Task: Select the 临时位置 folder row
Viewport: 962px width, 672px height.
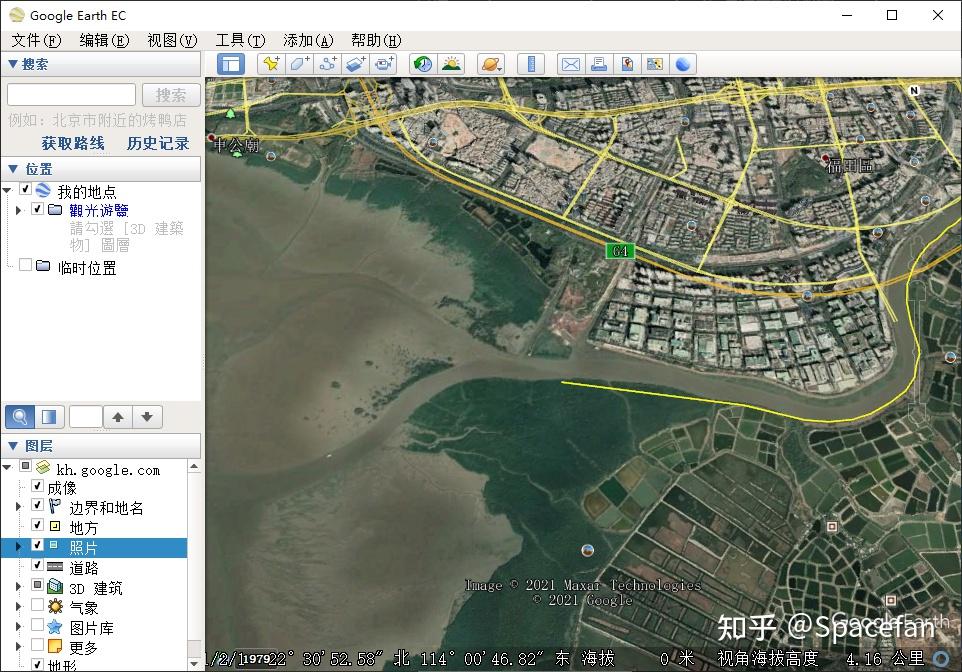Action: 87,268
